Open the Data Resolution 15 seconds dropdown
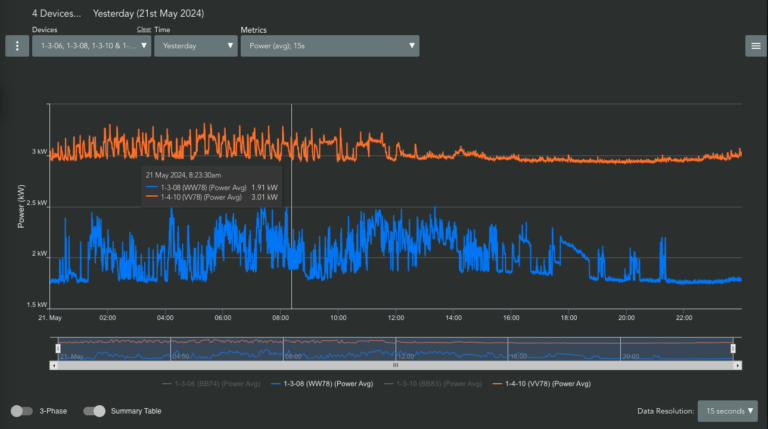This screenshot has width=768, height=429. pos(728,411)
